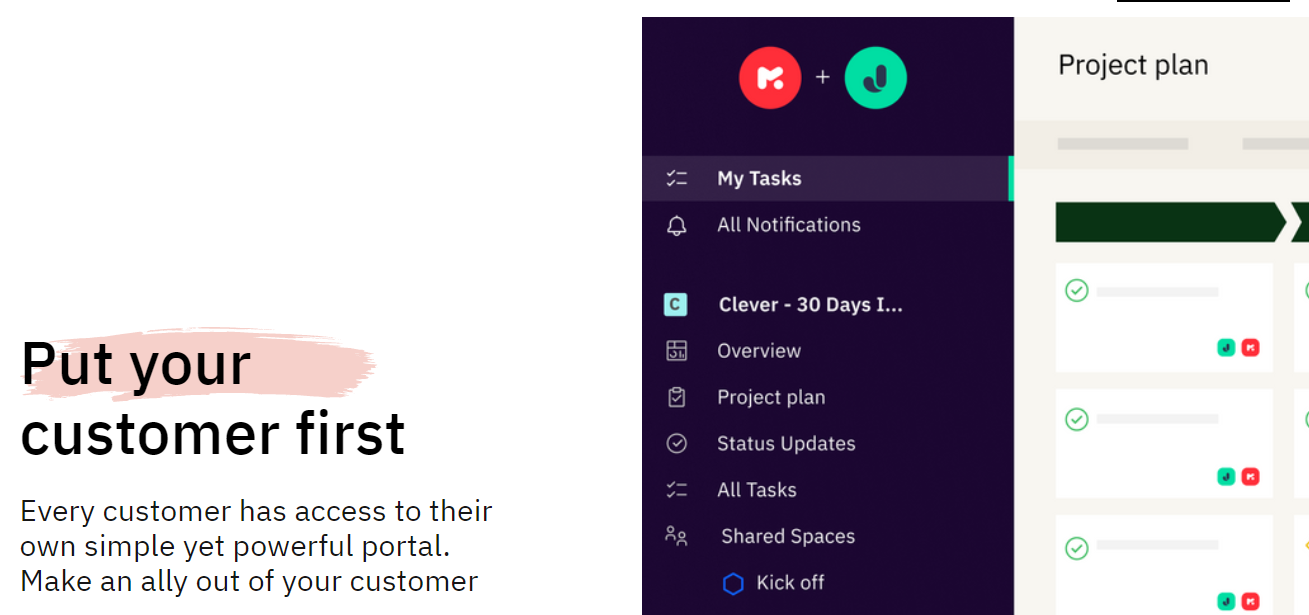Screen dimensions: 1309x615
Task: Click the blue hexagon icon beside Kick off
Action: tap(733, 582)
